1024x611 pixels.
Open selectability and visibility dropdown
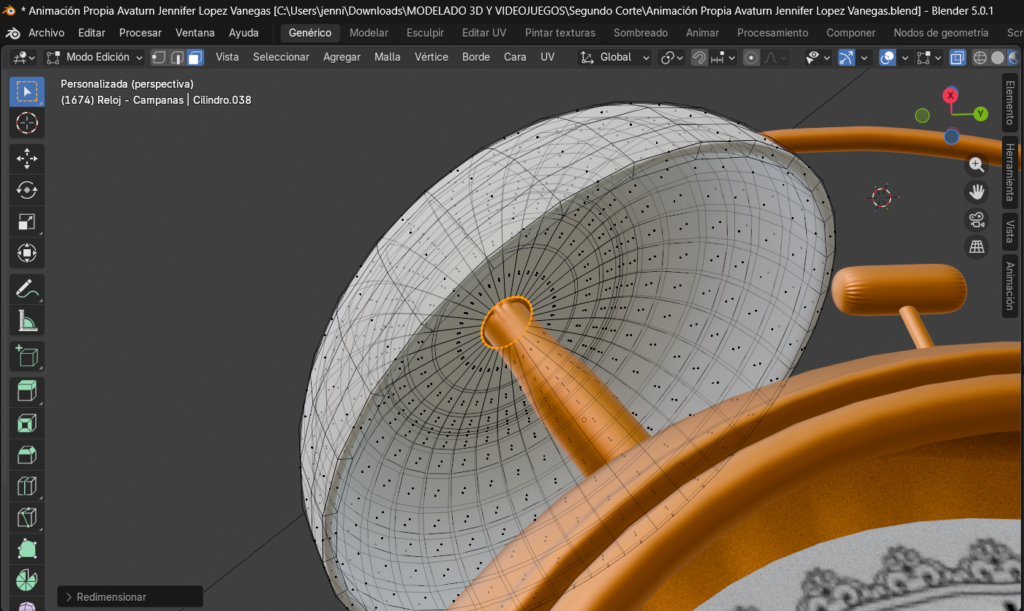817,57
